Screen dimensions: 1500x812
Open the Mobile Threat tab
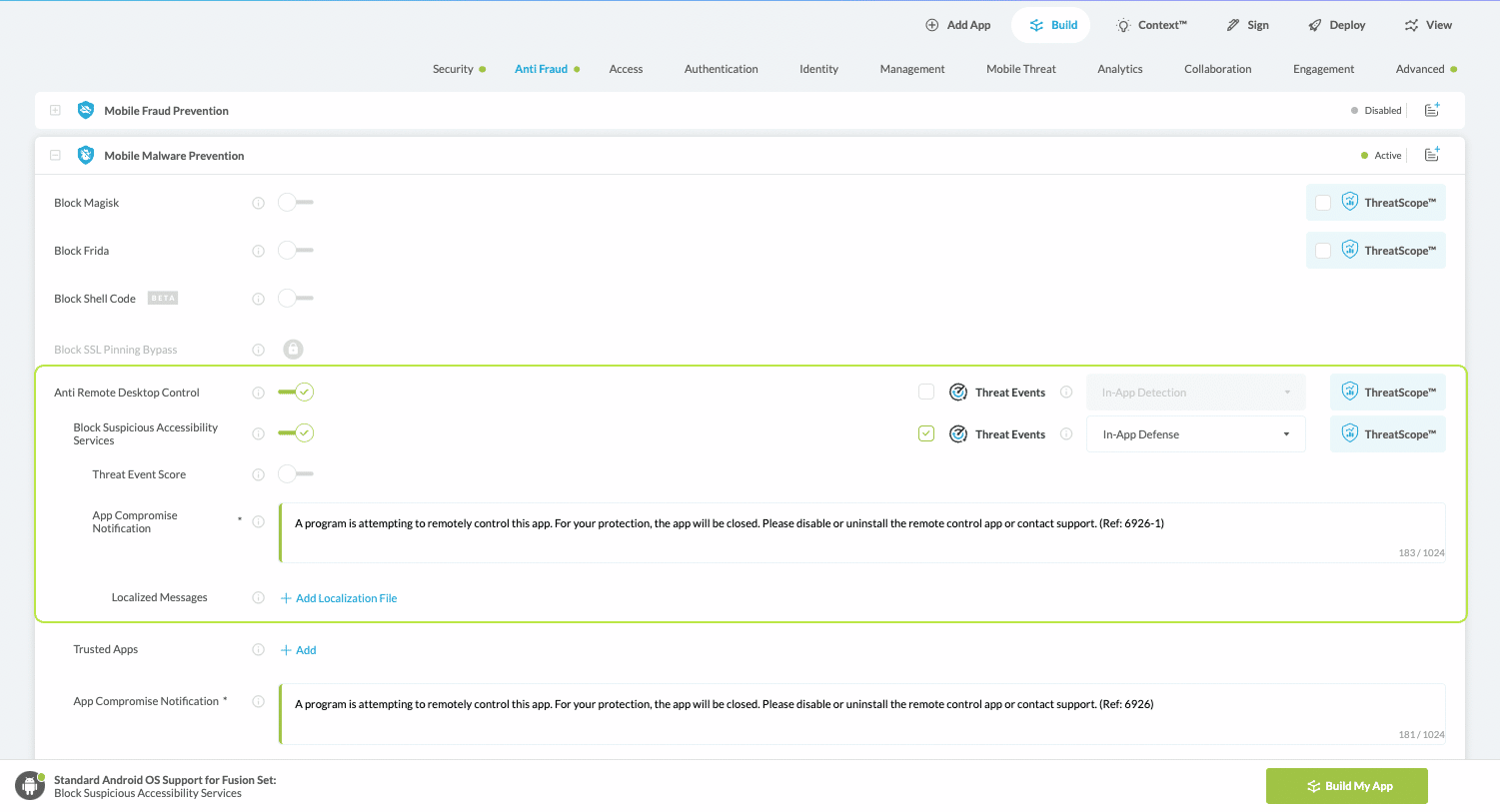(1020, 69)
